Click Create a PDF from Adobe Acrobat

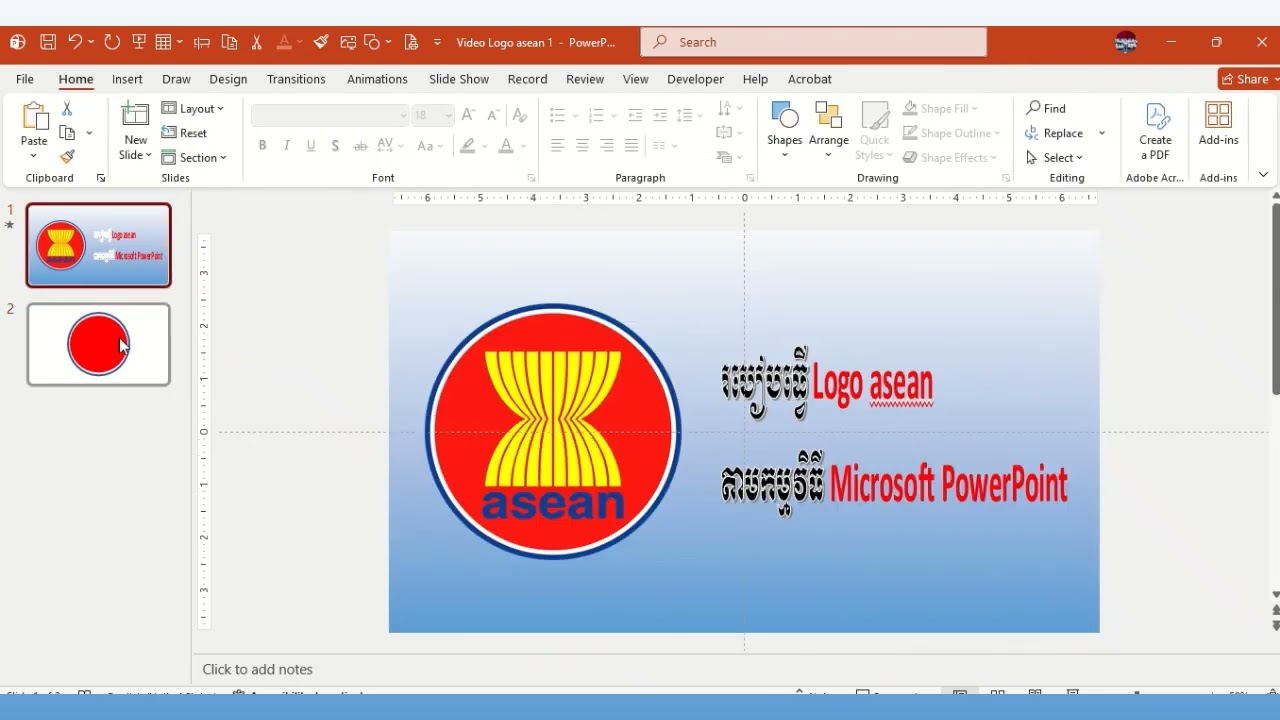pos(1155,131)
